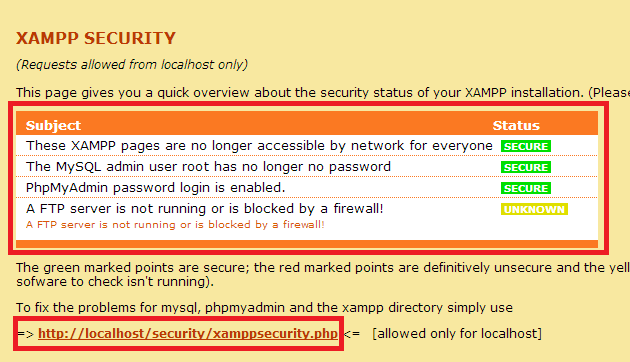Click the 'green marked points are secure' paragraph
630x362 pixels.
pos(323,274)
